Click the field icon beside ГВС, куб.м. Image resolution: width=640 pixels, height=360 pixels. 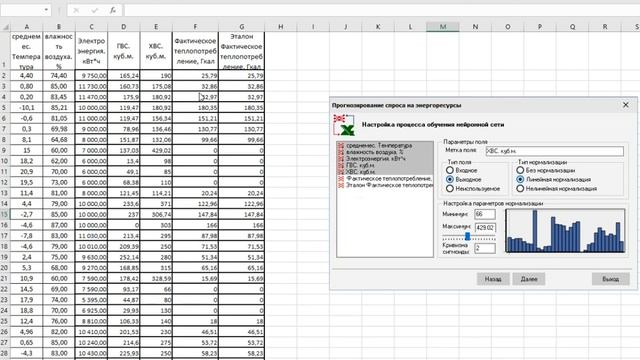340,165
